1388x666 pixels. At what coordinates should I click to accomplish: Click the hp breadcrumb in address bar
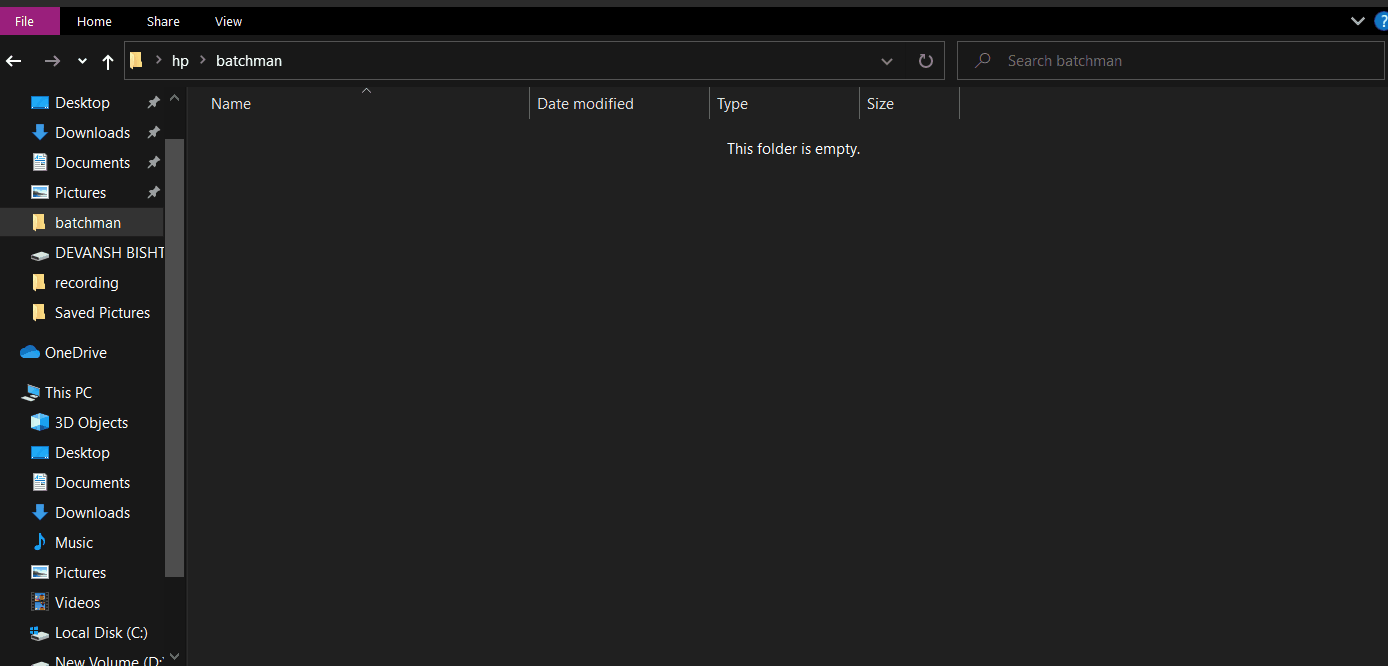[x=180, y=61]
